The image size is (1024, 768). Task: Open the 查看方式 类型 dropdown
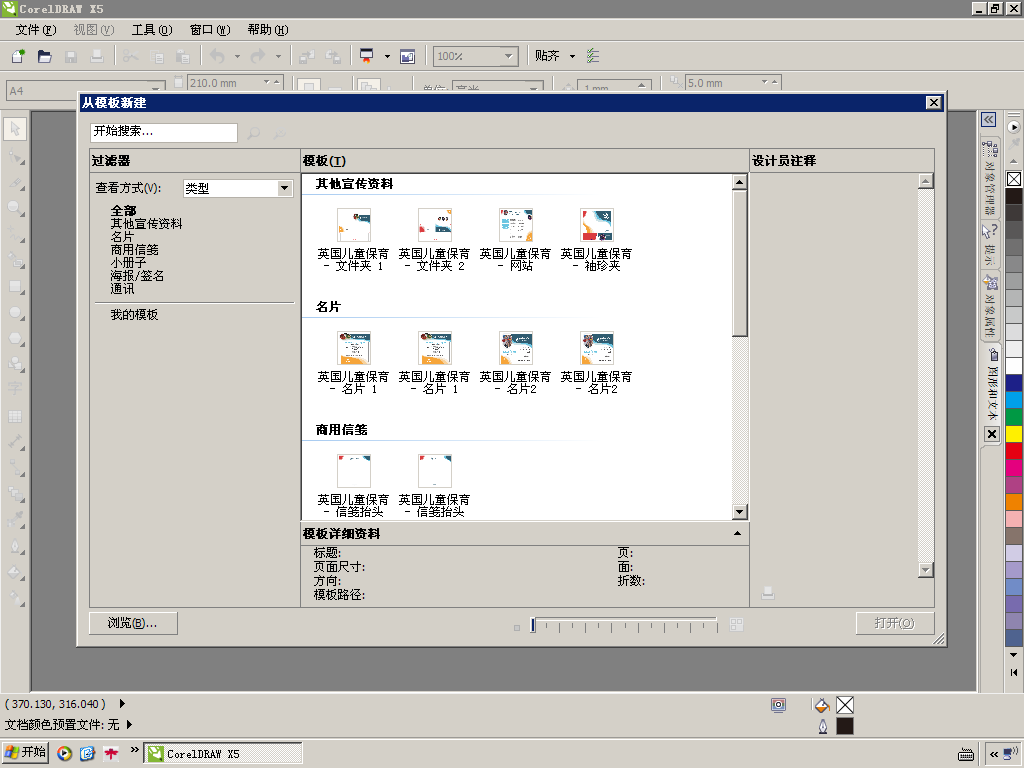tap(284, 188)
